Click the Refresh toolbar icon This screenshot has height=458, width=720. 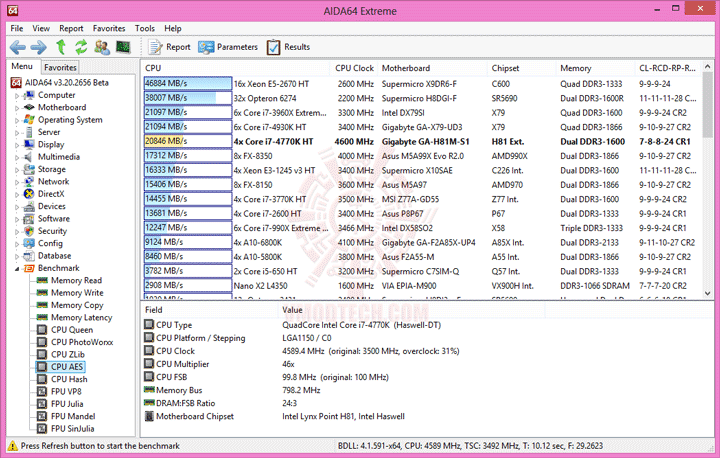(x=81, y=47)
